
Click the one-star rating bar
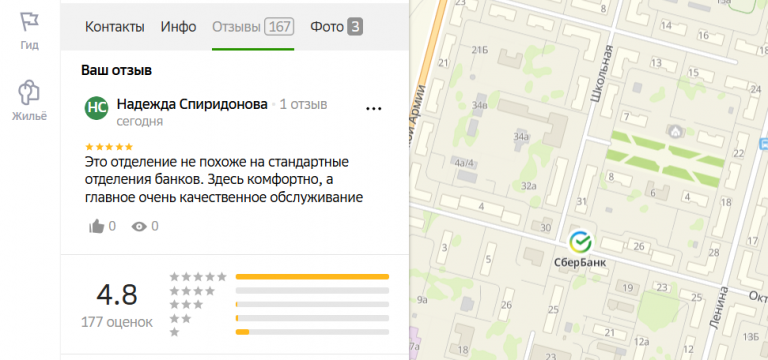[x=312, y=332]
